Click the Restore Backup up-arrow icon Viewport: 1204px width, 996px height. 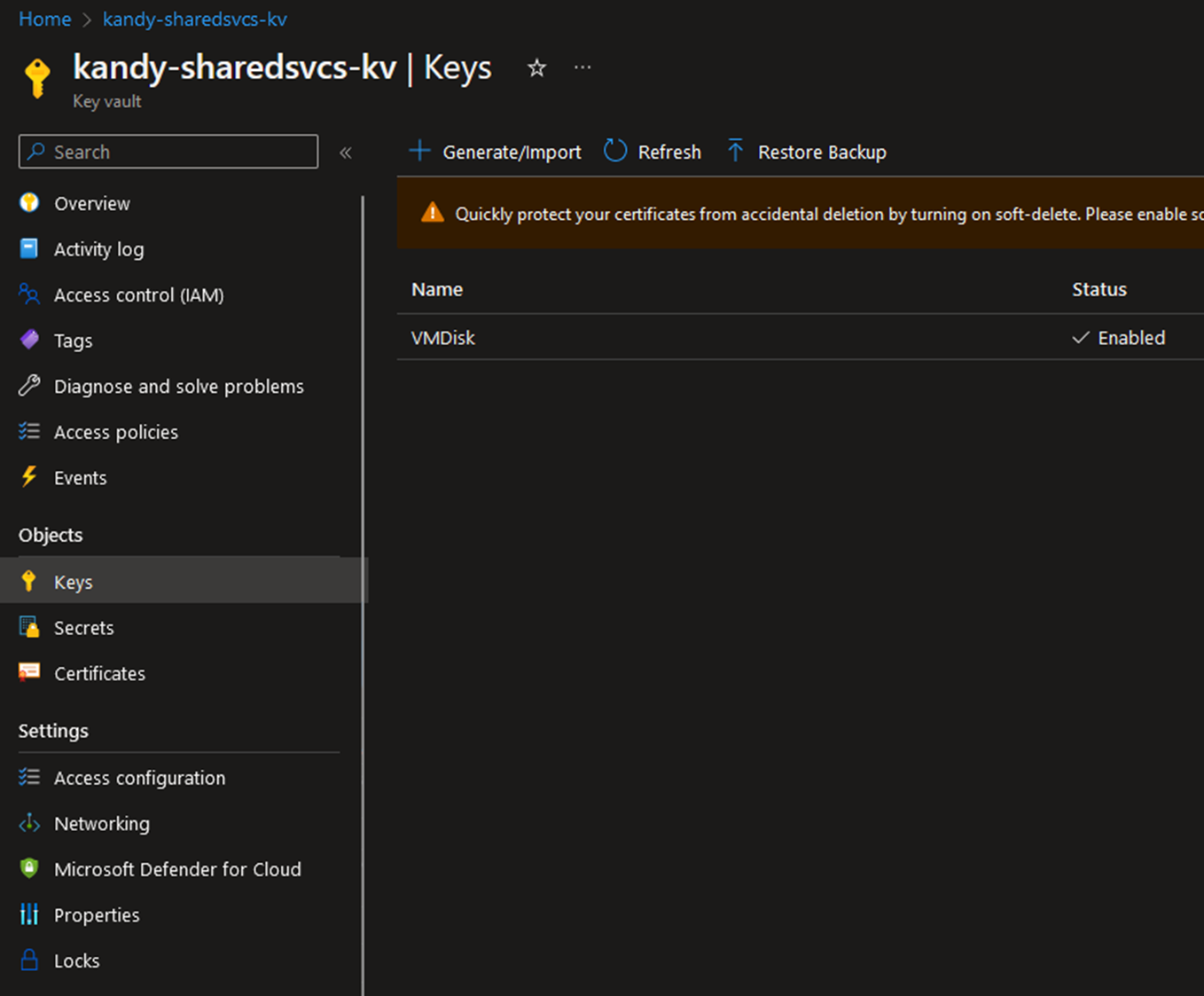[735, 151]
